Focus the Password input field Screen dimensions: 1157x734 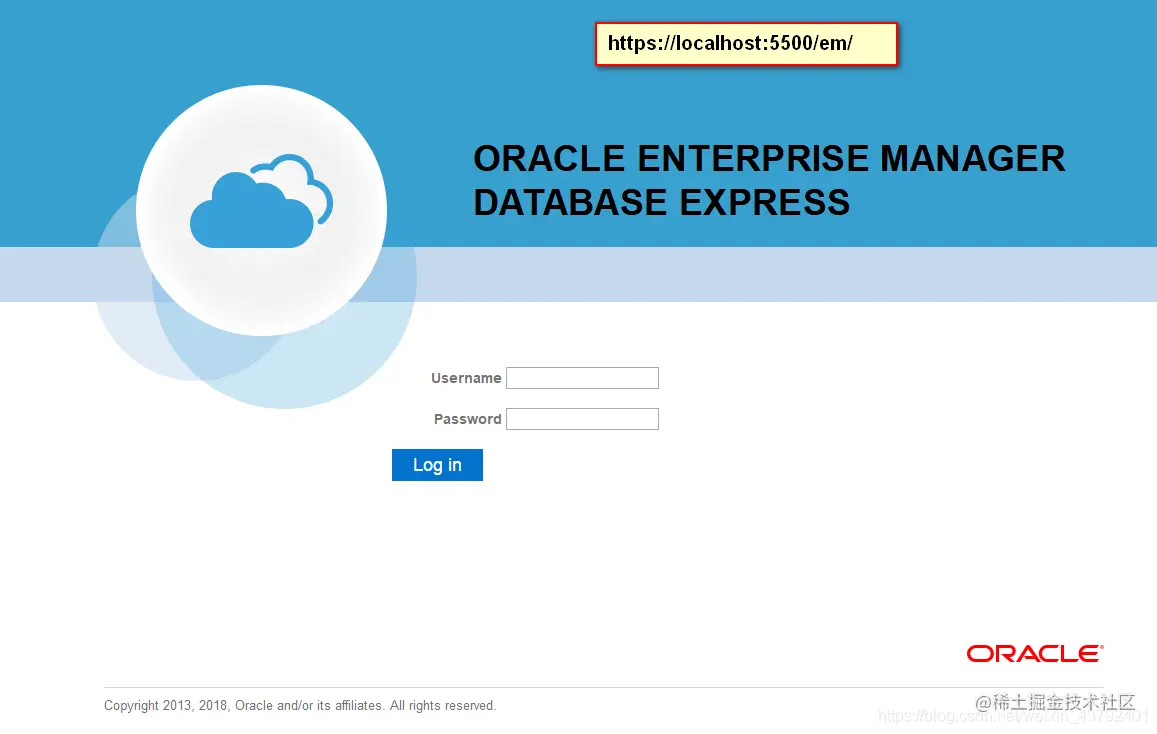click(x=582, y=419)
